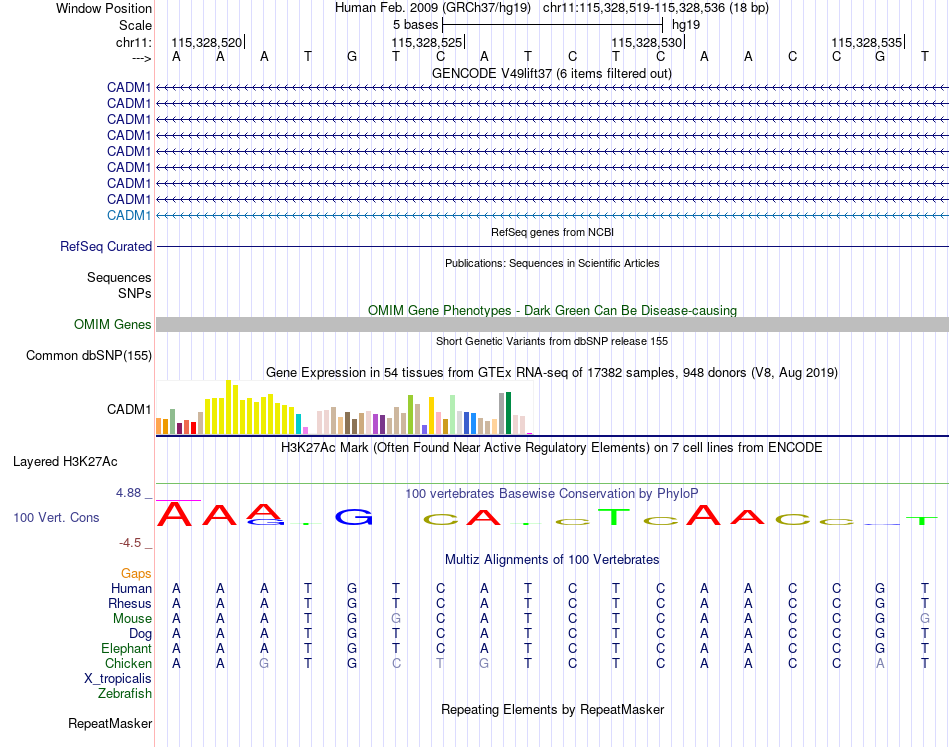Open 'Short Genetic Variants from dbSNP release 155'
The image size is (950, 747).
(x=552, y=341)
